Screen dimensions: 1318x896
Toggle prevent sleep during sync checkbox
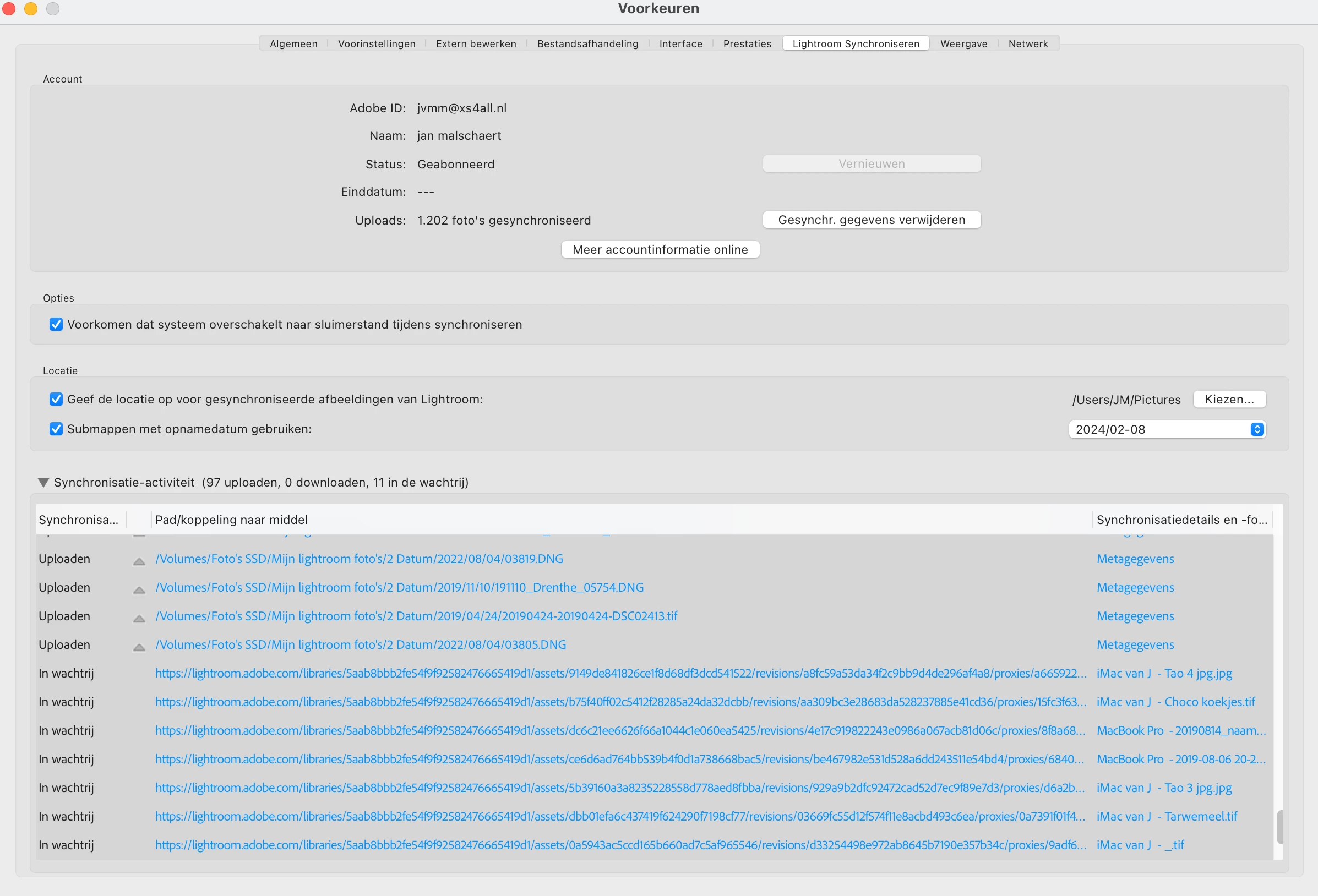pos(56,324)
